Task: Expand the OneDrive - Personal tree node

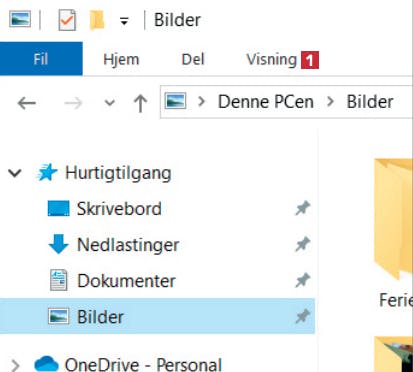Action: click(x=15, y=365)
